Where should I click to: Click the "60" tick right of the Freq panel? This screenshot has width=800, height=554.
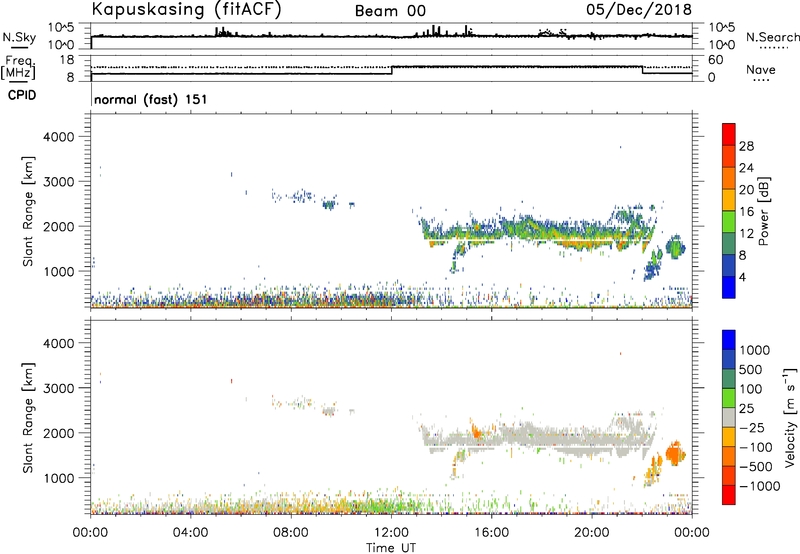pyautogui.click(x=716, y=60)
